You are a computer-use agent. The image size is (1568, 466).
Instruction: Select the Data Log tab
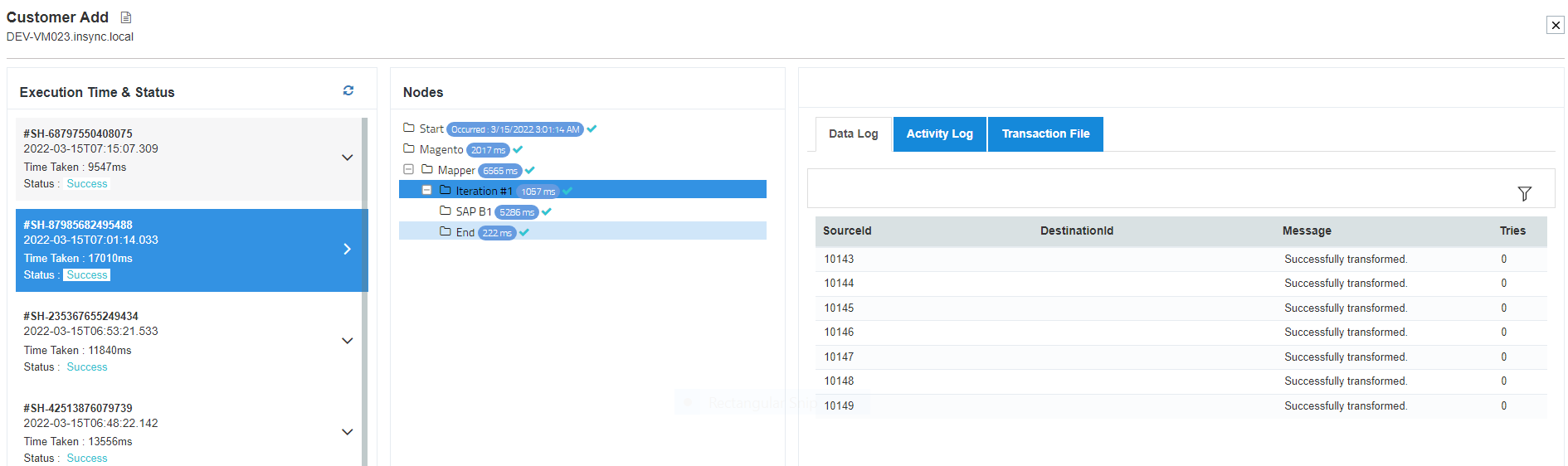coord(853,133)
